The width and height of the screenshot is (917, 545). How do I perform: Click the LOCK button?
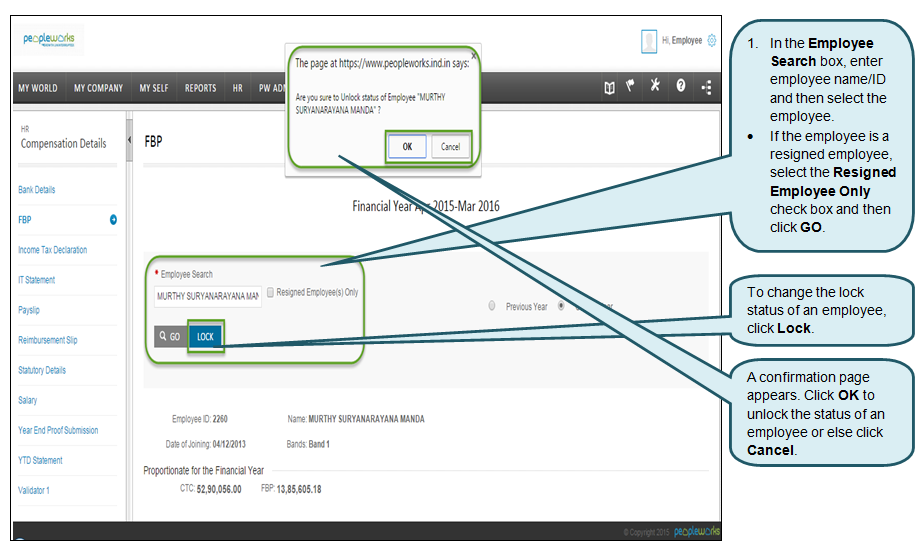click(205, 337)
